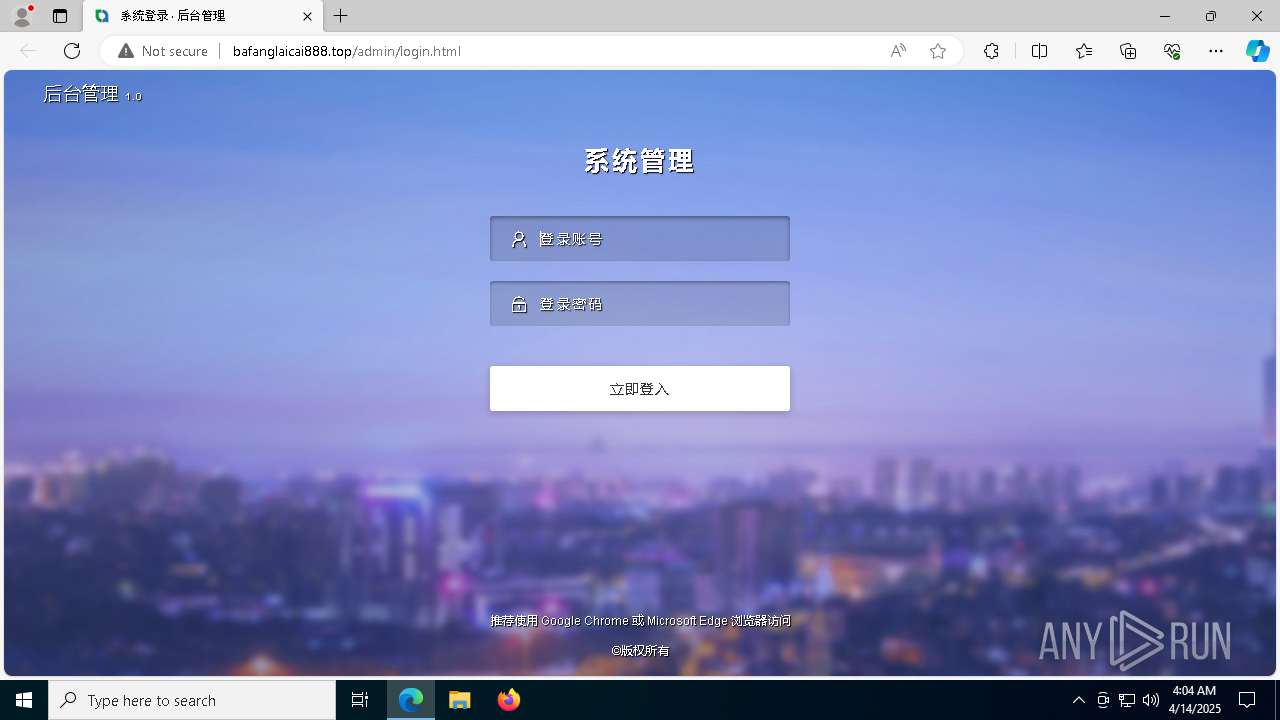
Task: Open the Windows Start menu
Action: tap(24, 700)
